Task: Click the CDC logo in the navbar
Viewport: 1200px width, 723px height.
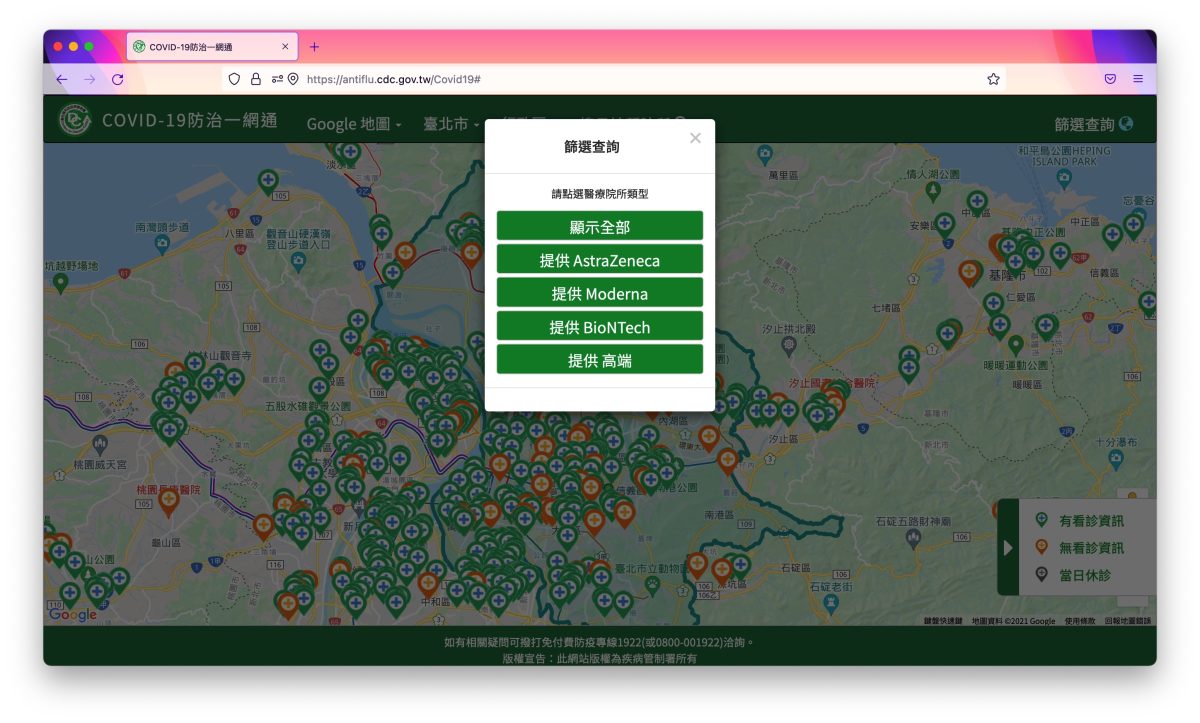Action: [x=74, y=119]
